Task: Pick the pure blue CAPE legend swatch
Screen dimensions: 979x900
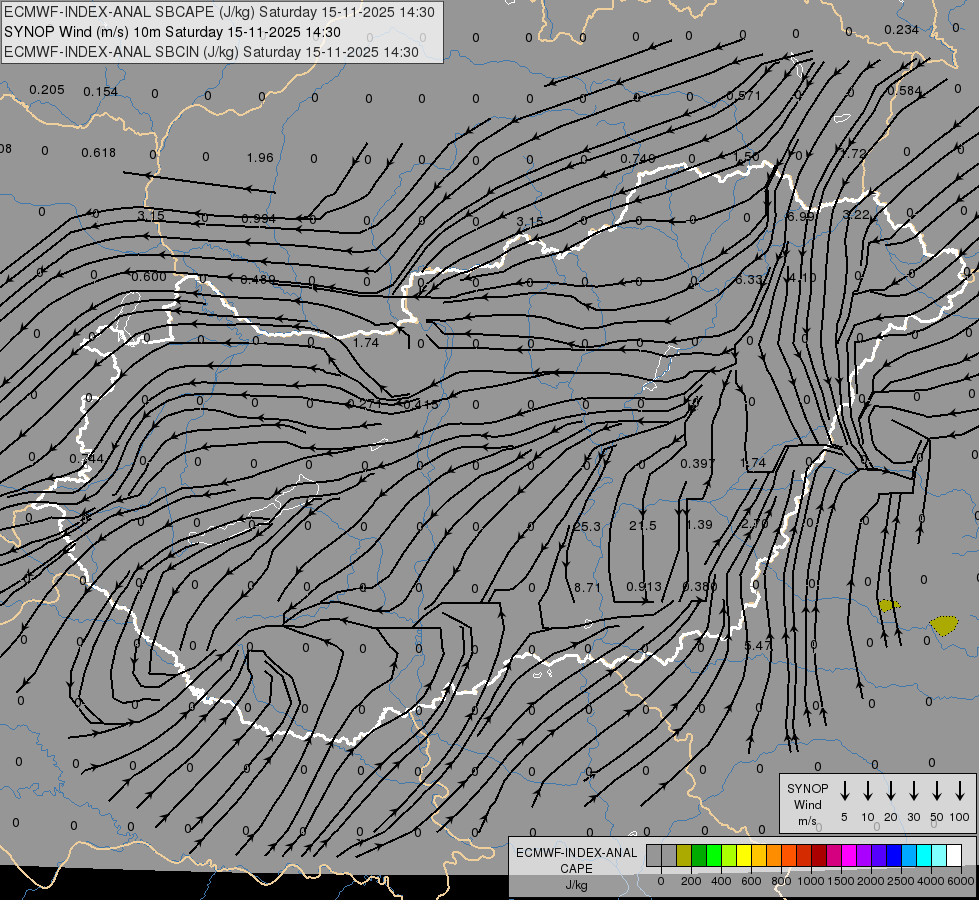Action: tap(894, 855)
